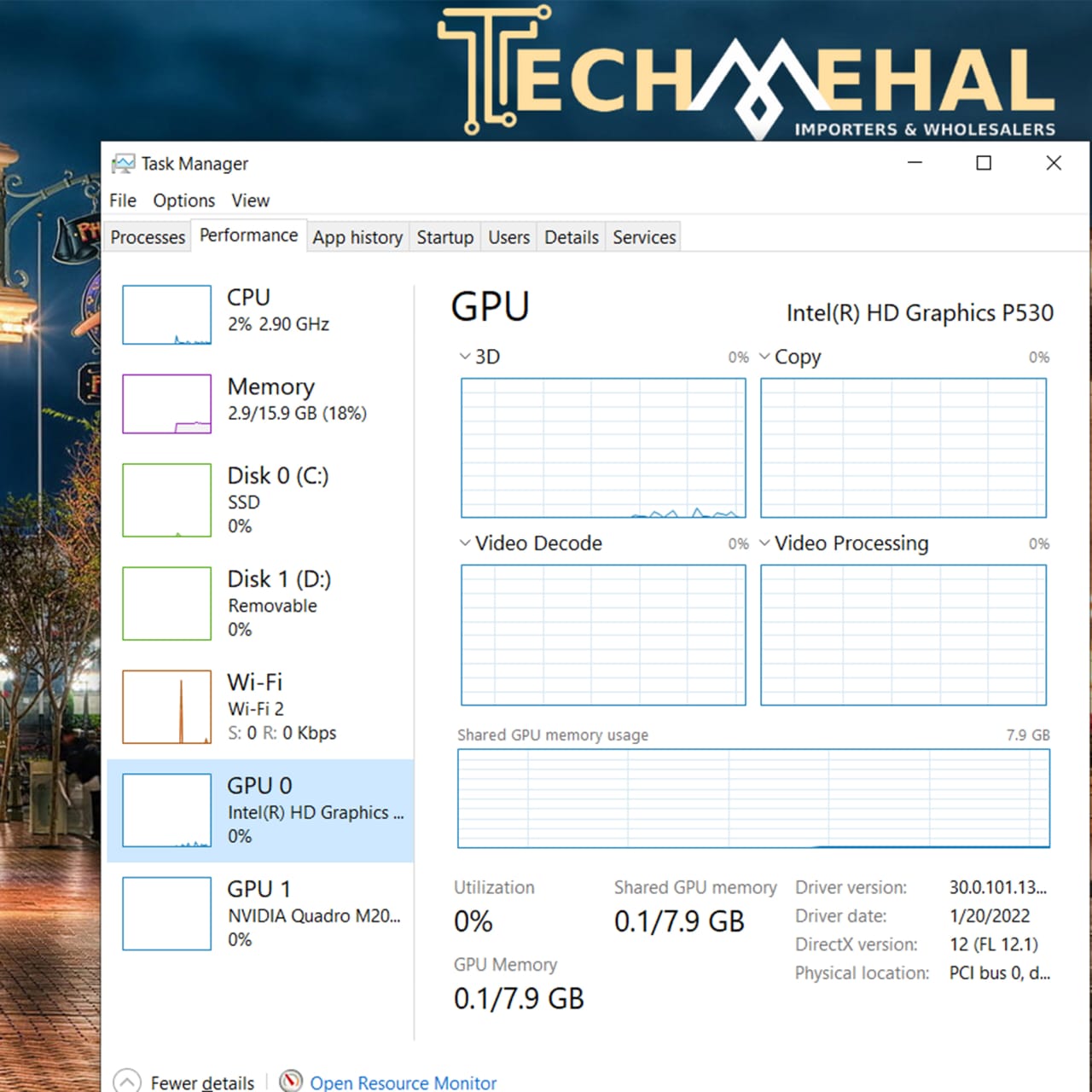Select the Disk 1 (D:) mini graph
This screenshot has width=1092, height=1092.
coord(166,603)
